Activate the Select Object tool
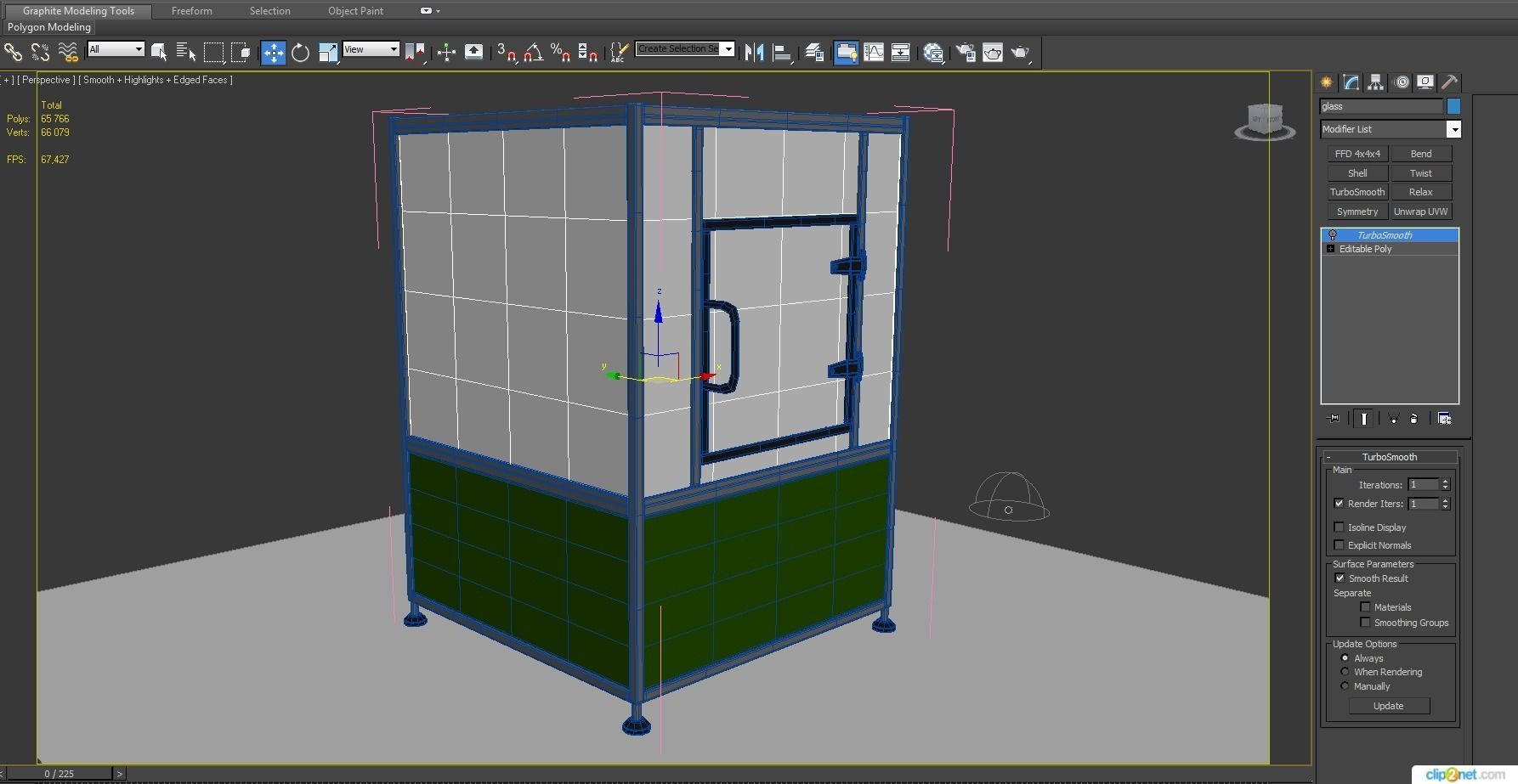 coord(159,53)
